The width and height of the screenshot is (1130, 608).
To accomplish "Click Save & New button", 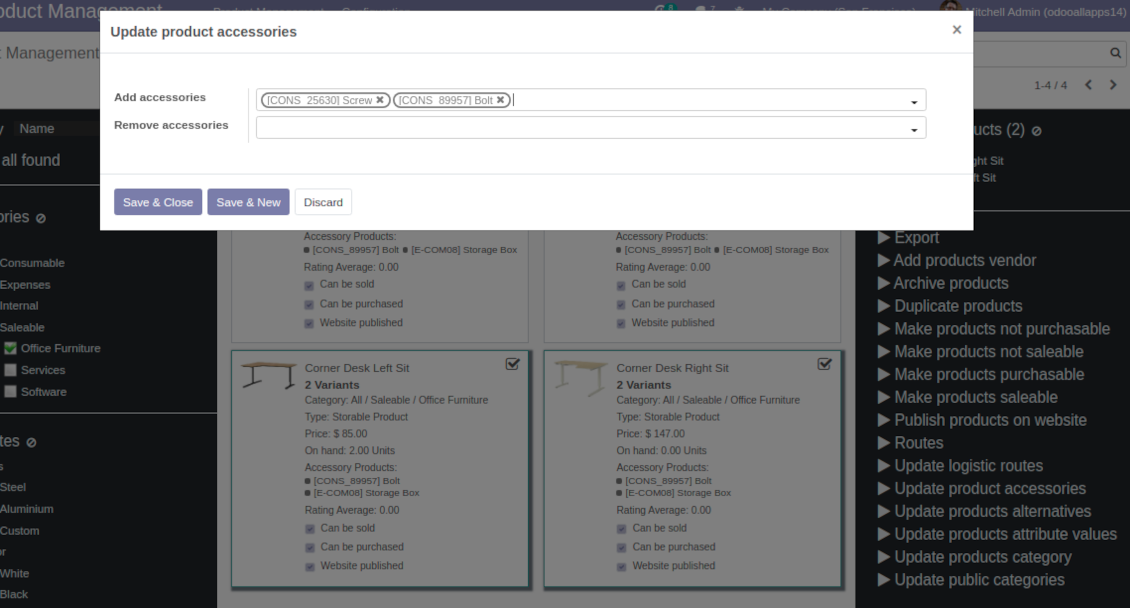I will [249, 202].
